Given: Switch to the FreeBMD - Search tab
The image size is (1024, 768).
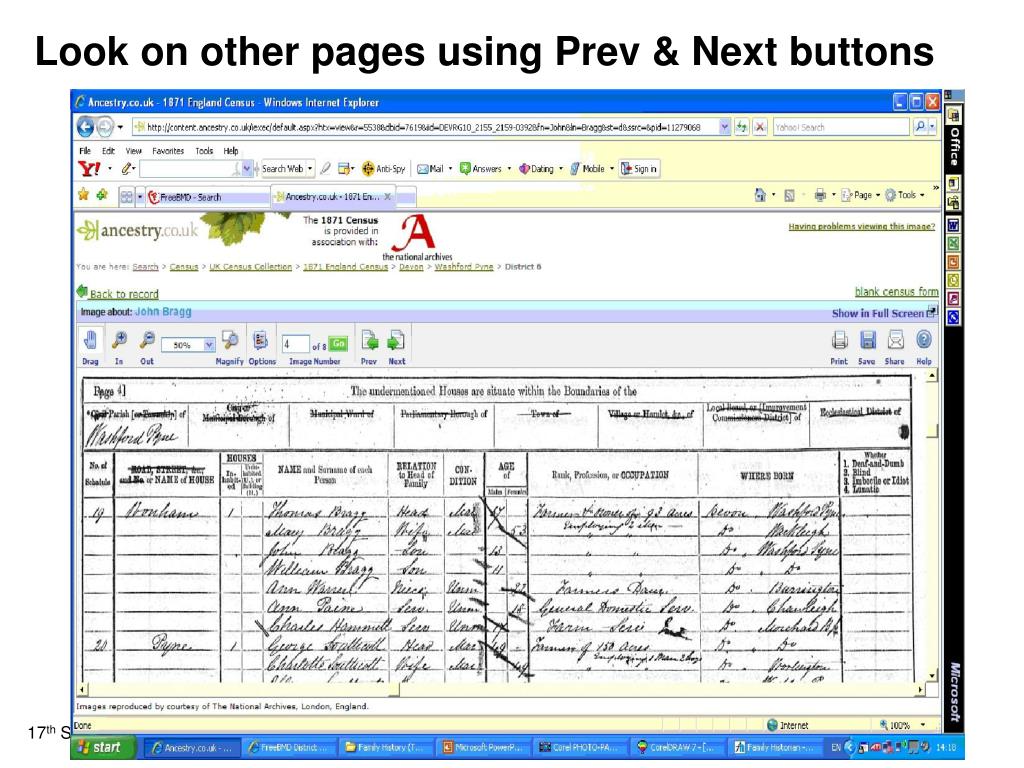Looking at the screenshot, I should pyautogui.click(x=208, y=197).
